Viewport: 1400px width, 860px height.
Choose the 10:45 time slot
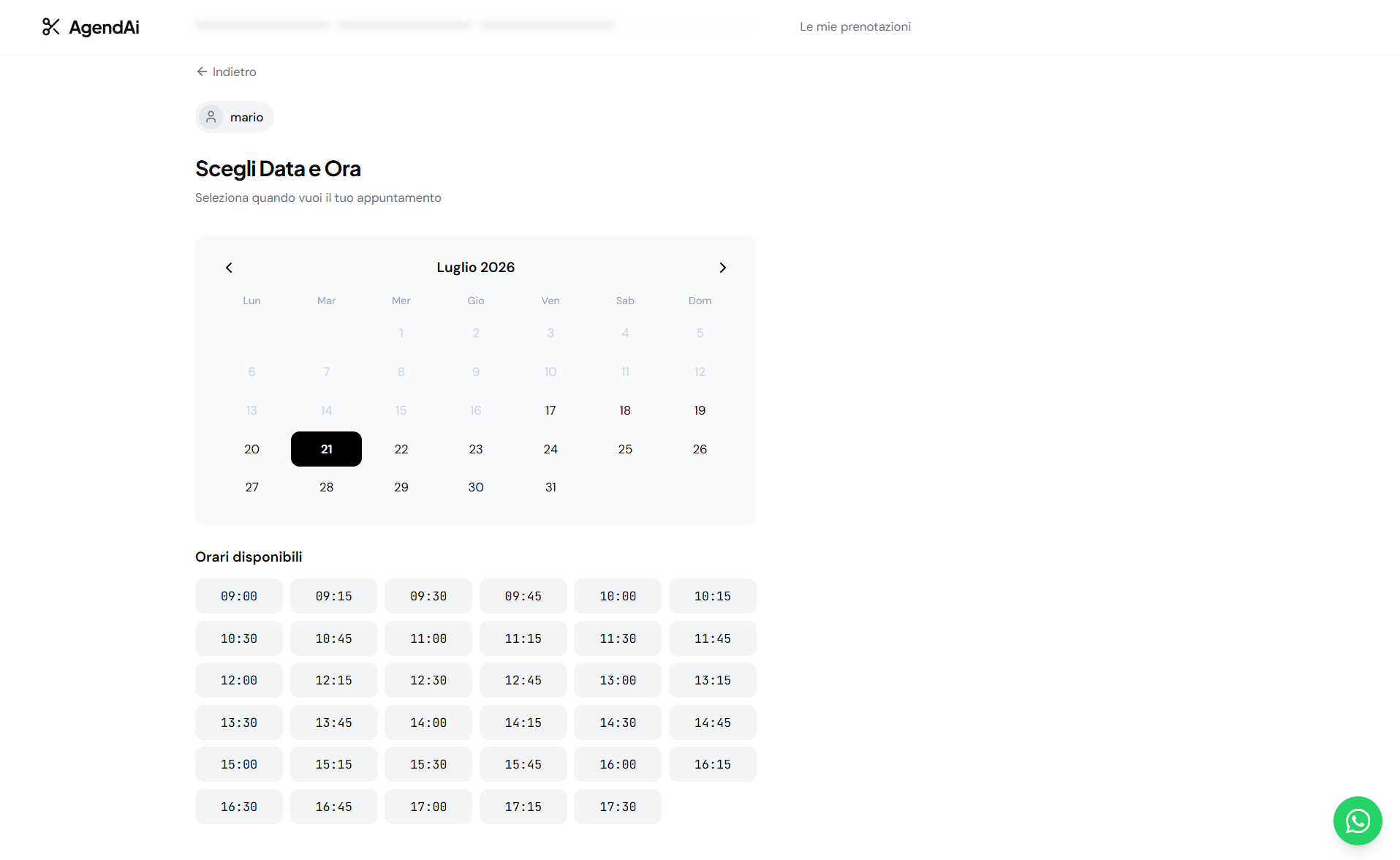334,638
